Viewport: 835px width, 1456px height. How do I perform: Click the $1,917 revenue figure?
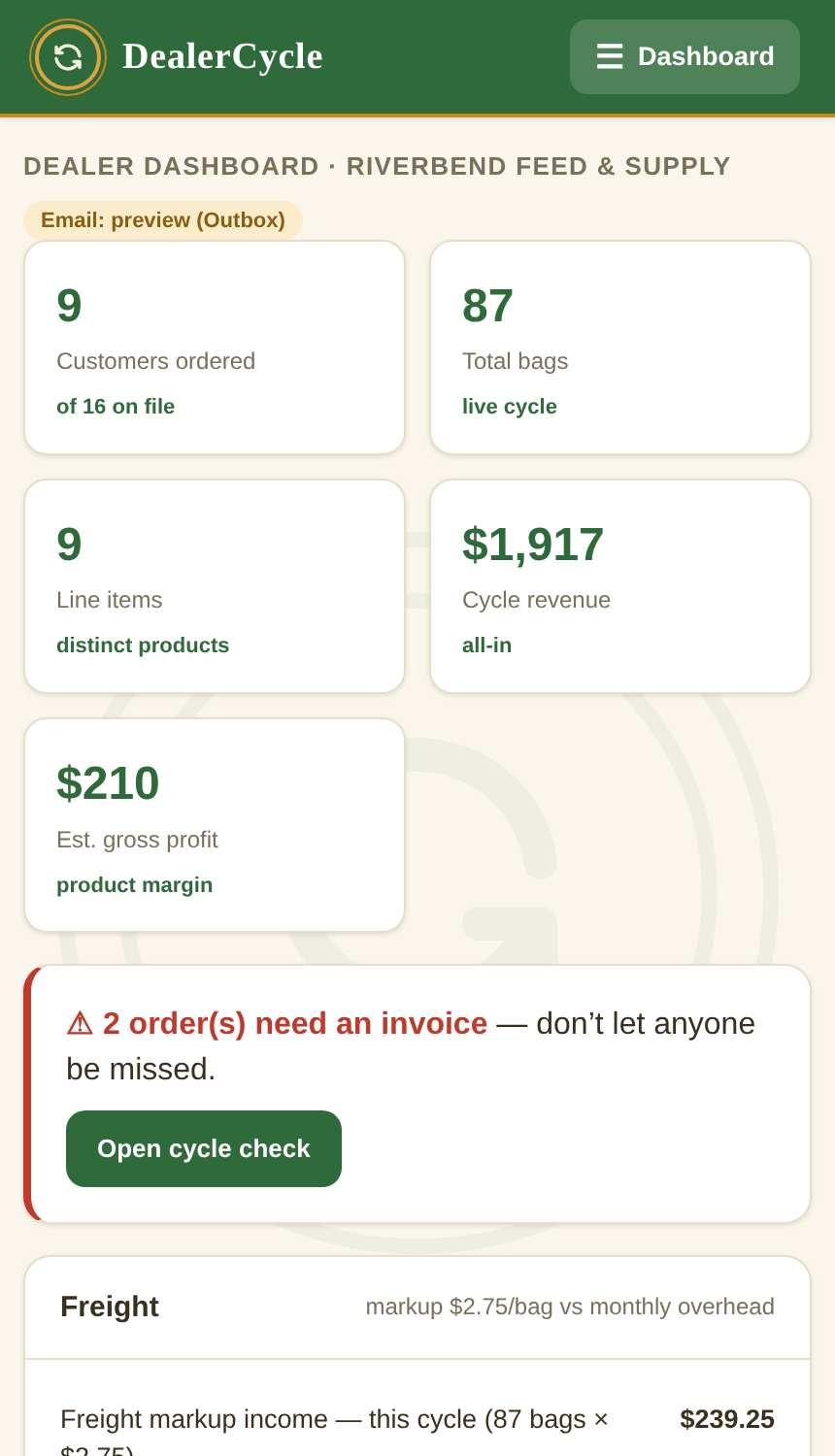tap(533, 544)
